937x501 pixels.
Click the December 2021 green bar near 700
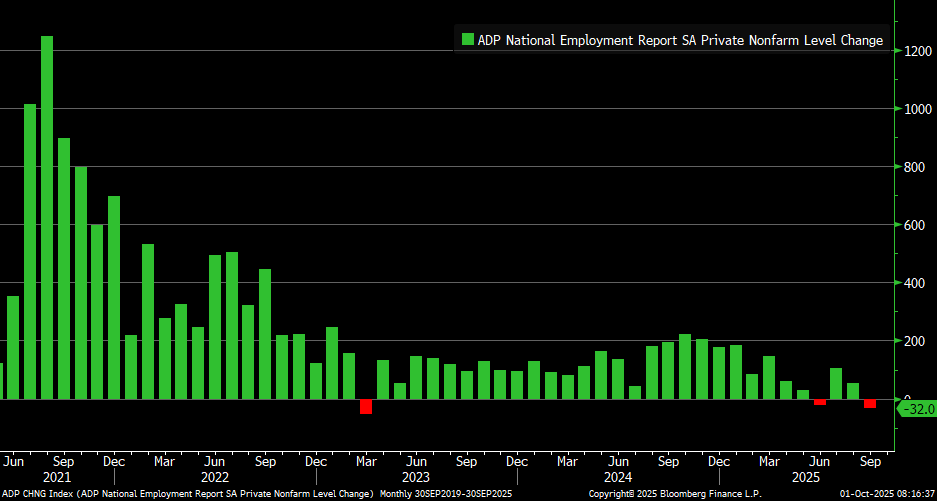pos(114,298)
